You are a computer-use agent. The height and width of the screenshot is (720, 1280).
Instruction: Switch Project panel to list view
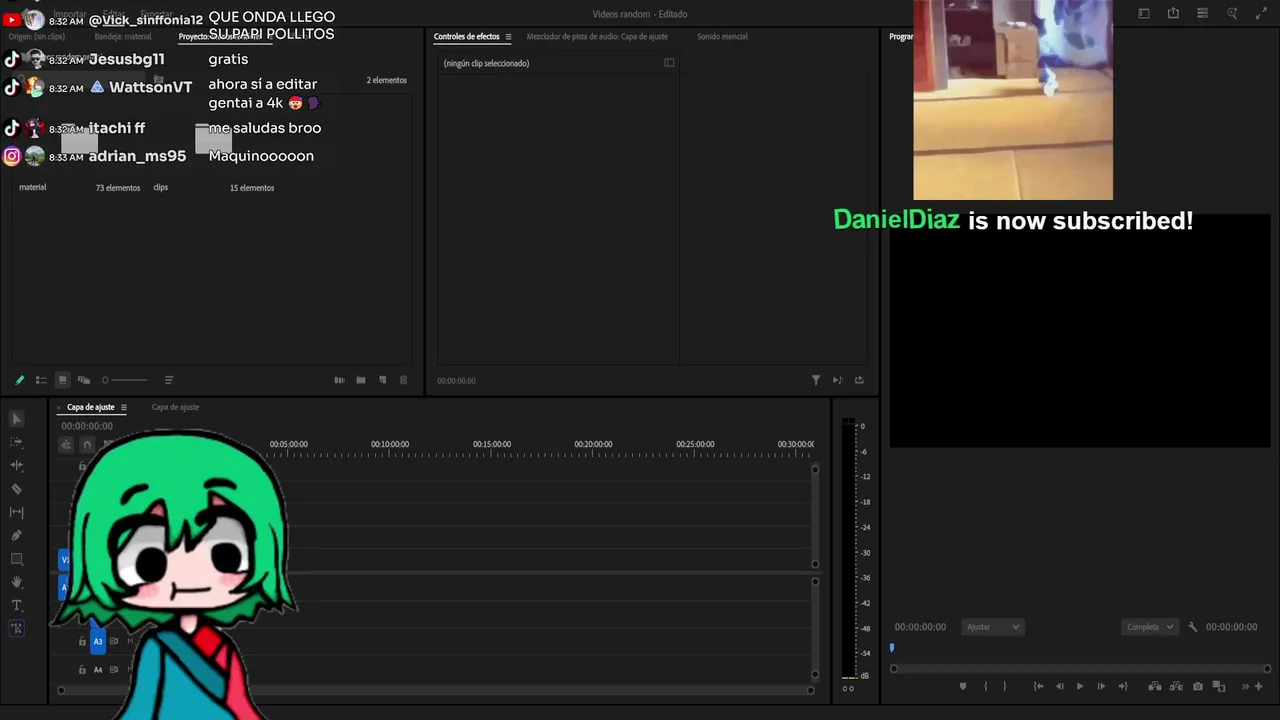point(41,380)
